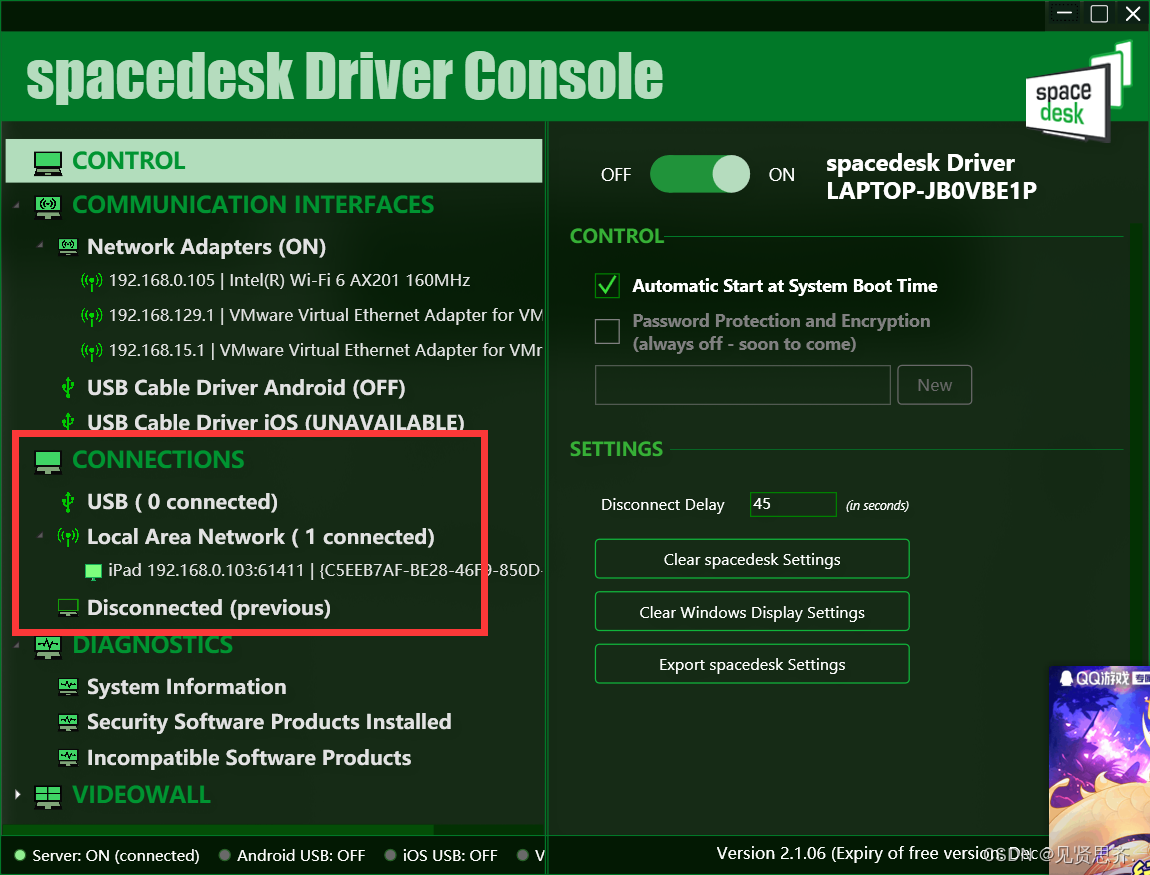Screen dimensions: 1150x875
Task: Collapse the Local Area Network node
Action: 40,535
